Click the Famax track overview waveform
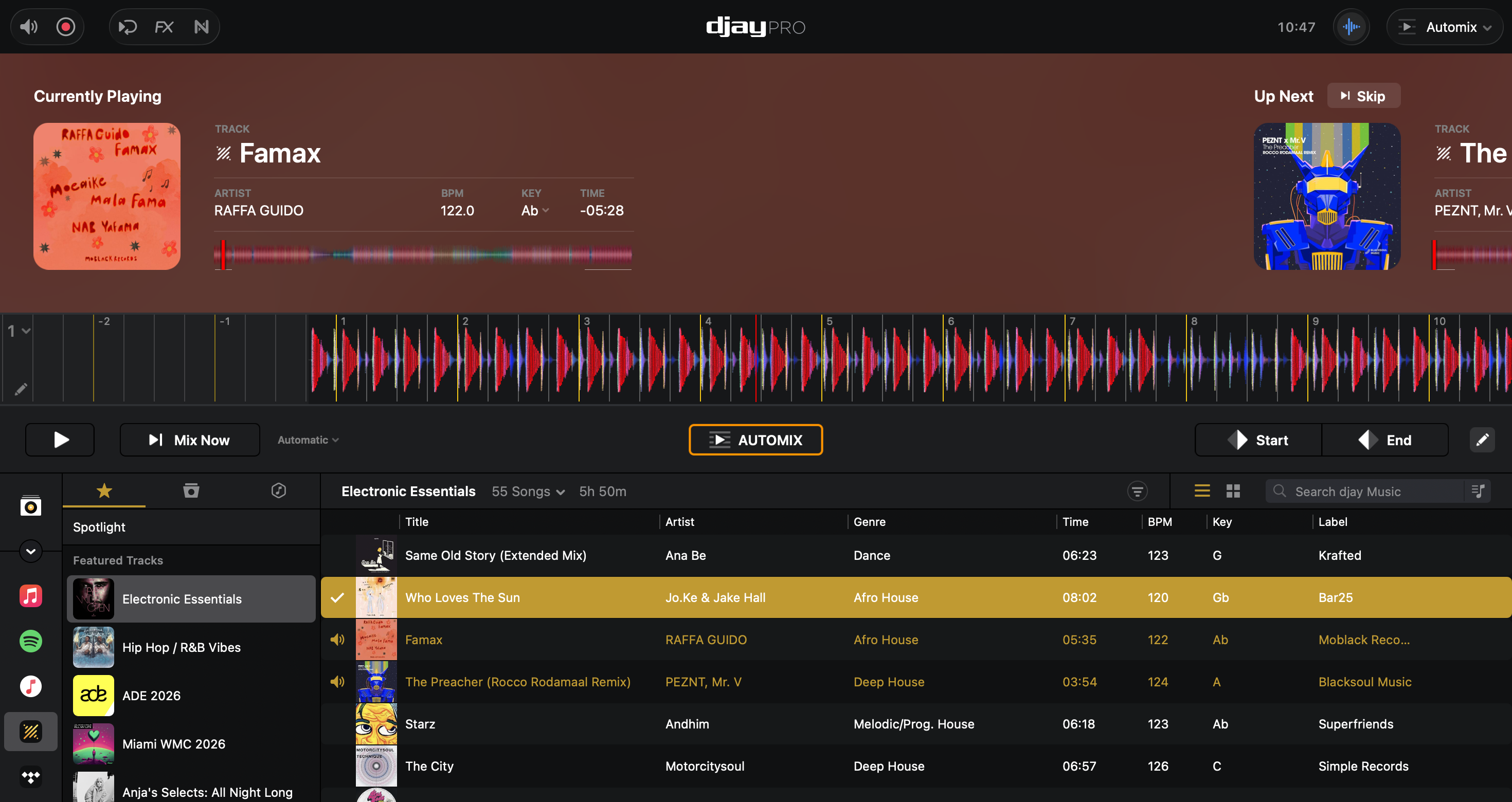 click(423, 254)
